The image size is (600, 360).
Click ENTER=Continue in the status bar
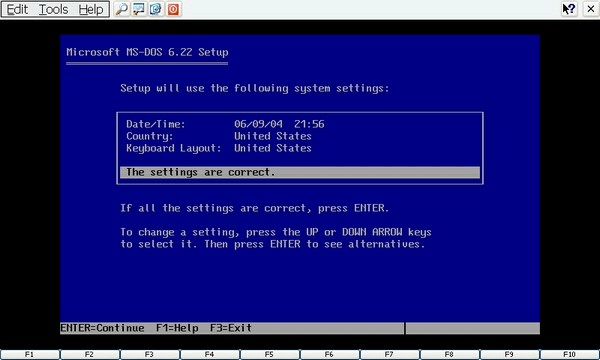tap(102, 328)
